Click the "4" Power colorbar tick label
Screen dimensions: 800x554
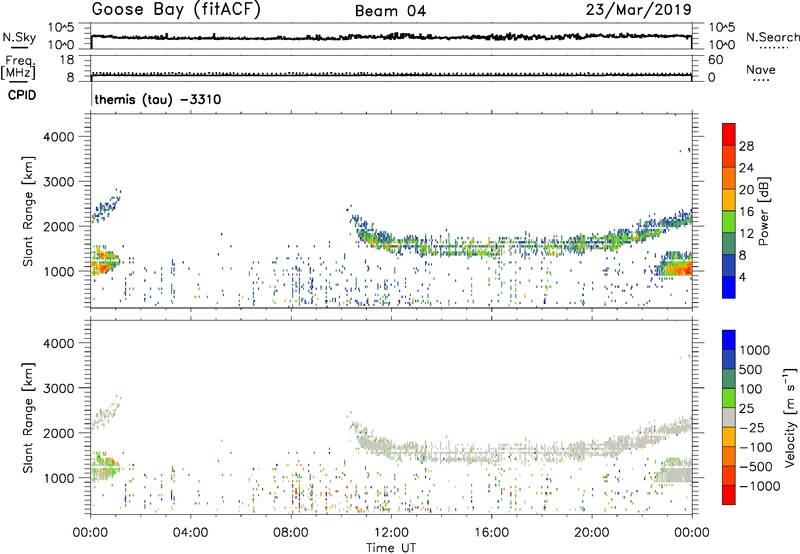pyautogui.click(x=742, y=278)
